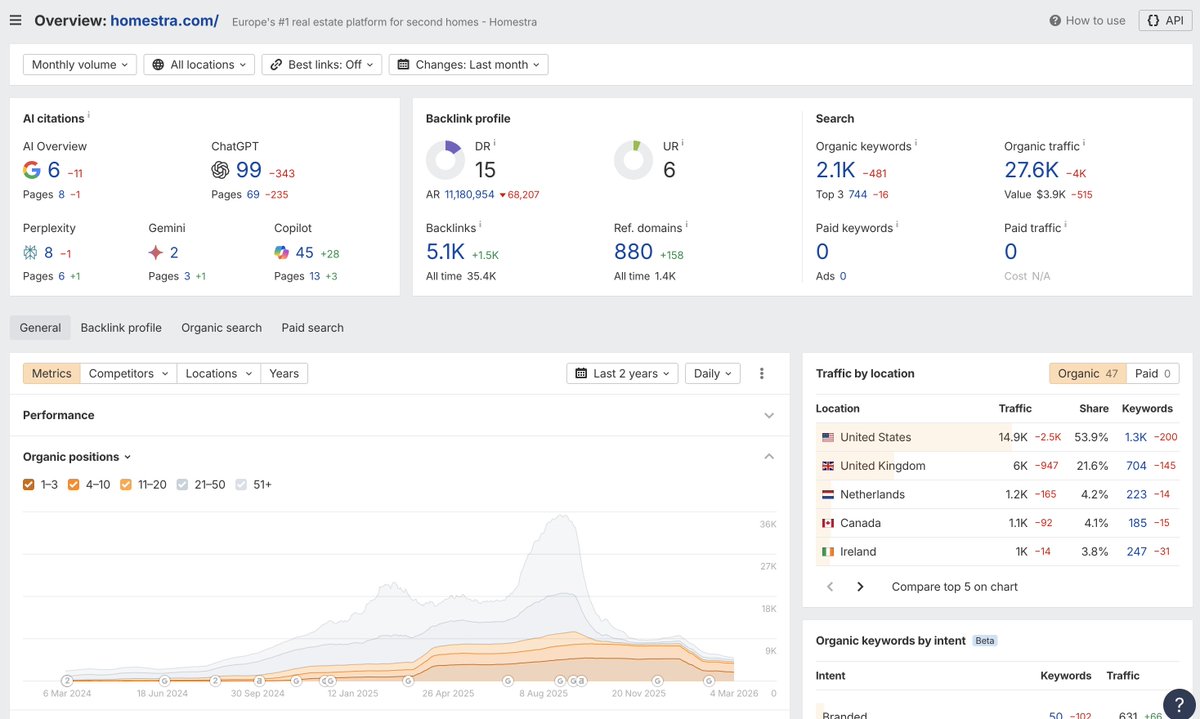The image size is (1200, 719).
Task: Toggle the 1–3 positions checkbox
Action: click(29, 485)
